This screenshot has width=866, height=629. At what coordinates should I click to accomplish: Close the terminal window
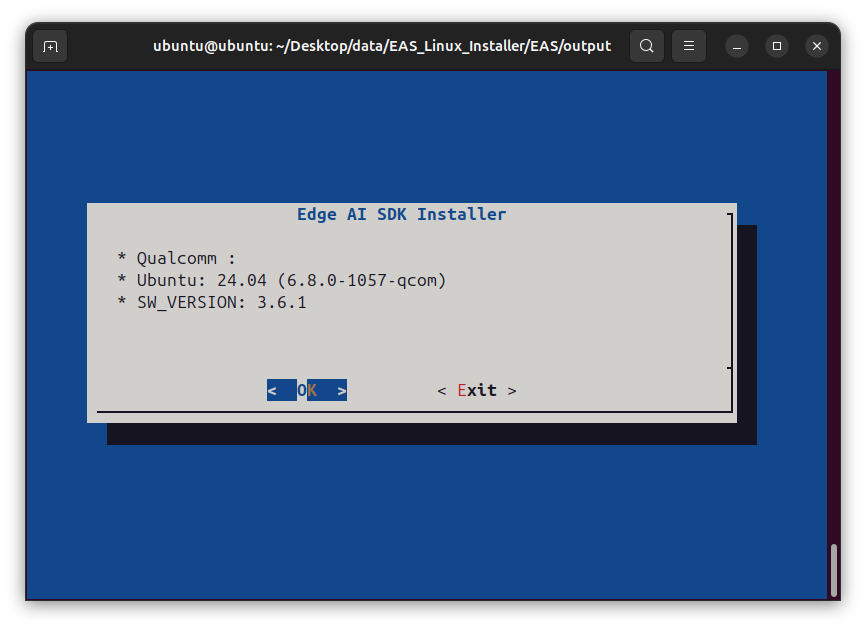click(x=817, y=46)
